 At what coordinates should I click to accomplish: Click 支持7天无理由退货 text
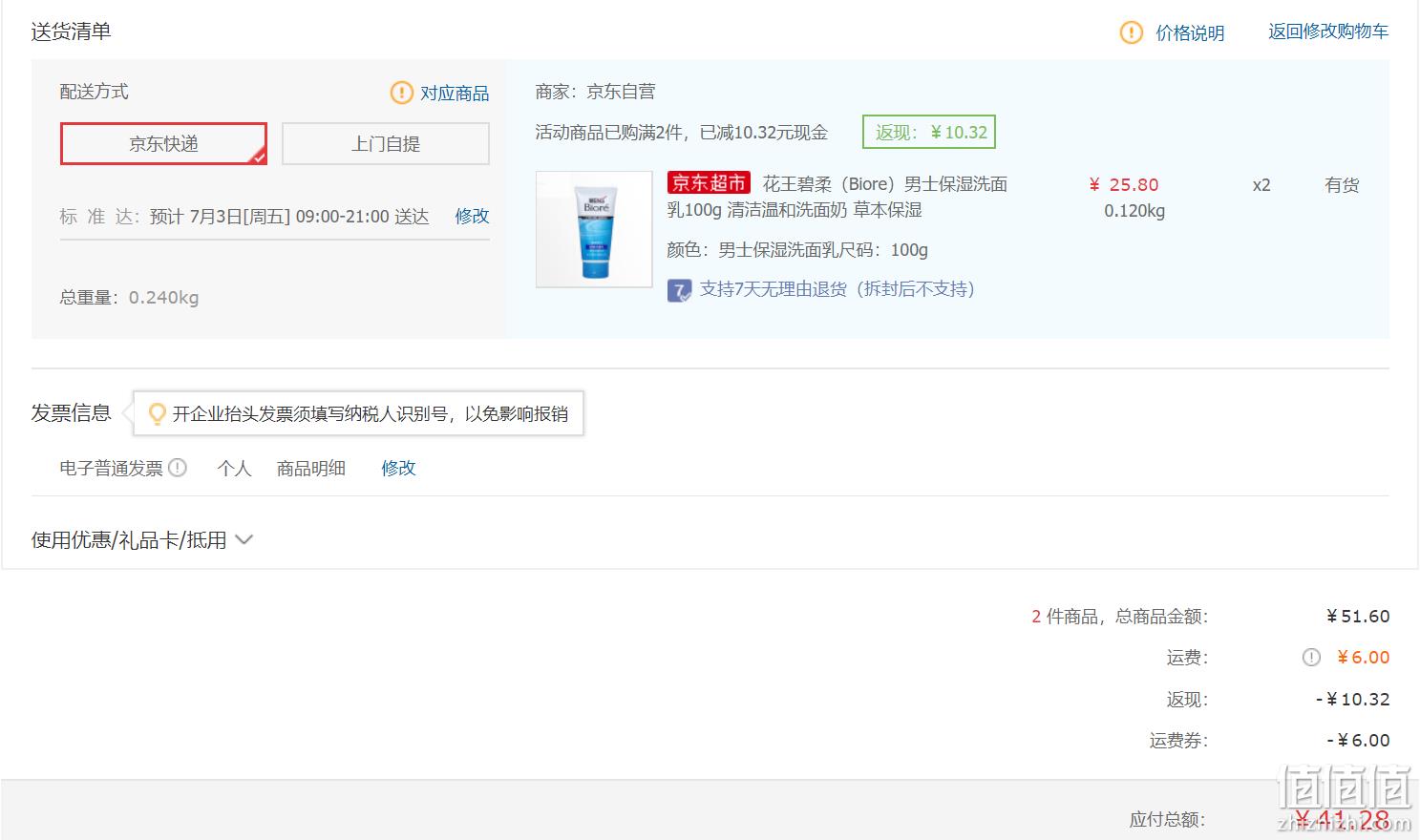pos(837,289)
